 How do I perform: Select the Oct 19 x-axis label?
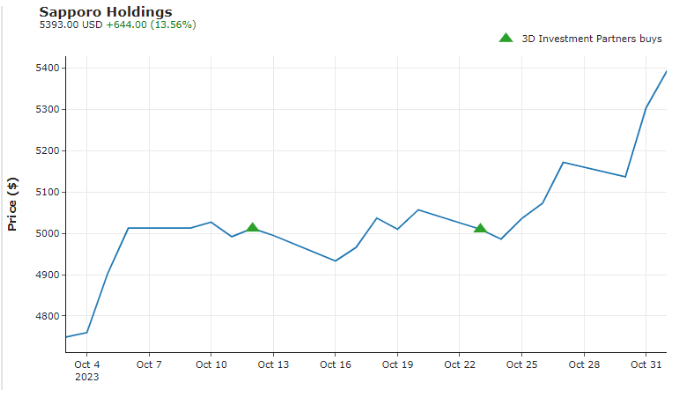point(397,365)
